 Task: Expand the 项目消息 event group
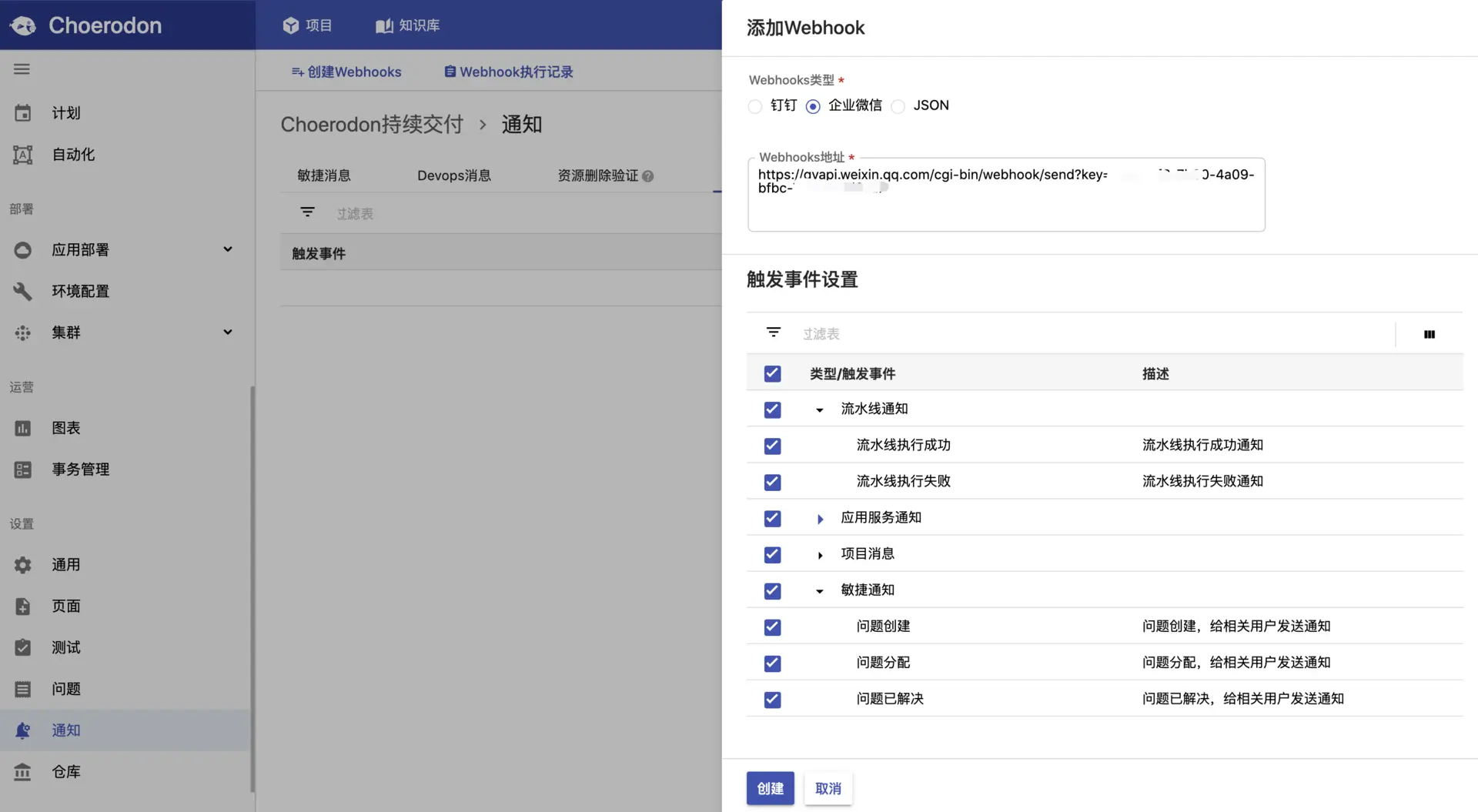coord(819,554)
